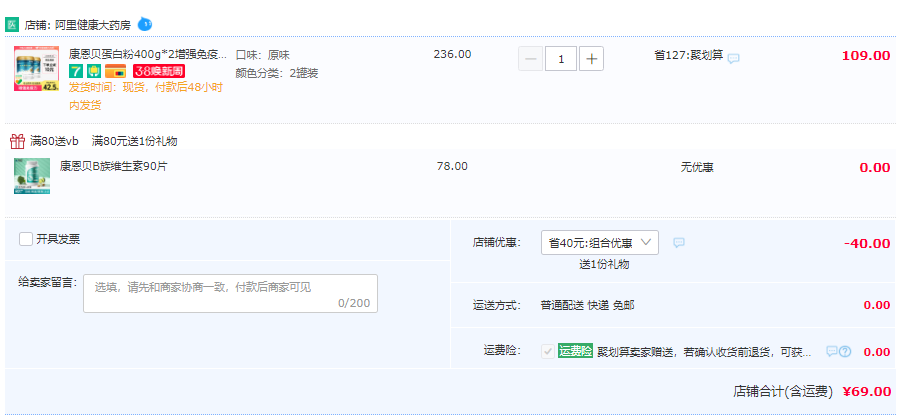Click the 普通配送 快递 免邮 shipping text
The height and width of the screenshot is (416, 914).
click(x=588, y=305)
